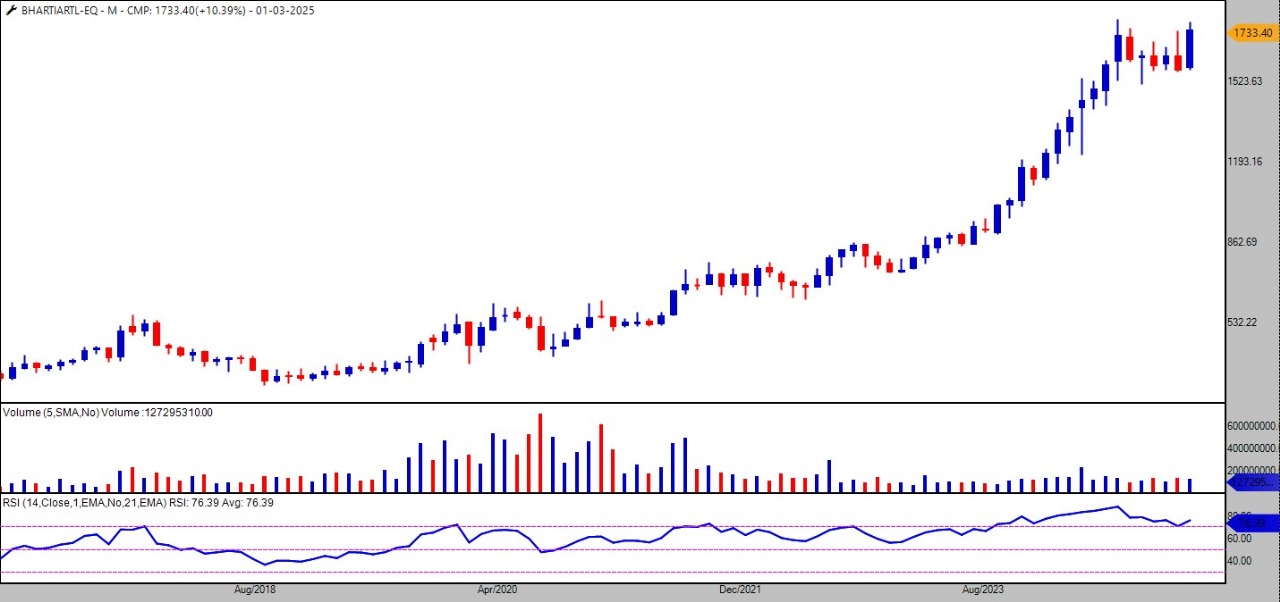Viewport: 1280px width, 602px height.
Task: Click the blue volume value marker 127295
Action: 1251,482
